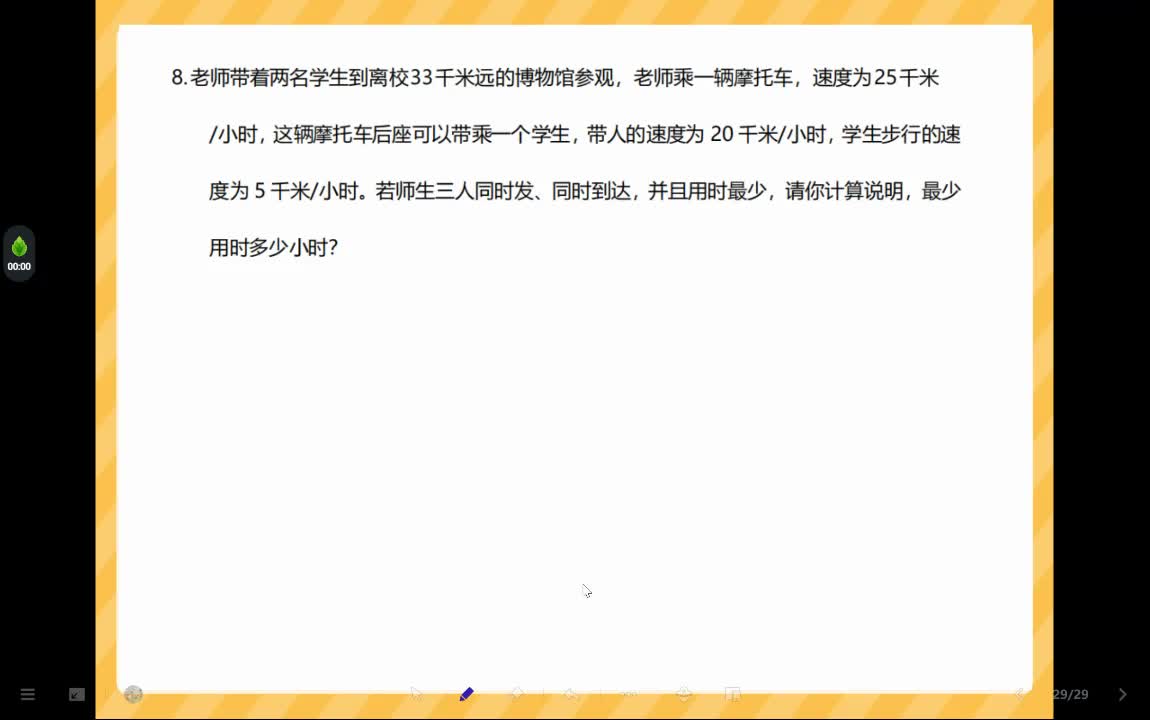The width and height of the screenshot is (1150, 720).
Task: Open the hamburger menu in the bottom bar
Action: coord(28,694)
